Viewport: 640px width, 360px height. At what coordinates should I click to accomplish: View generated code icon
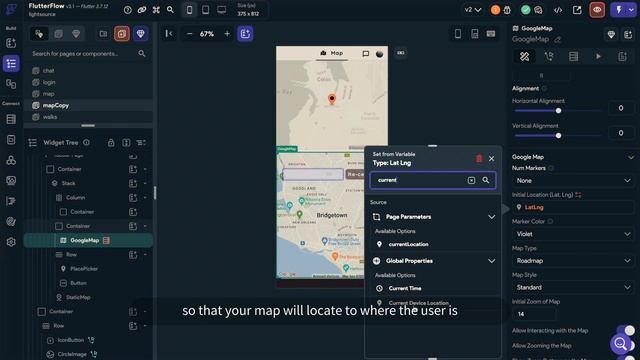(558, 10)
